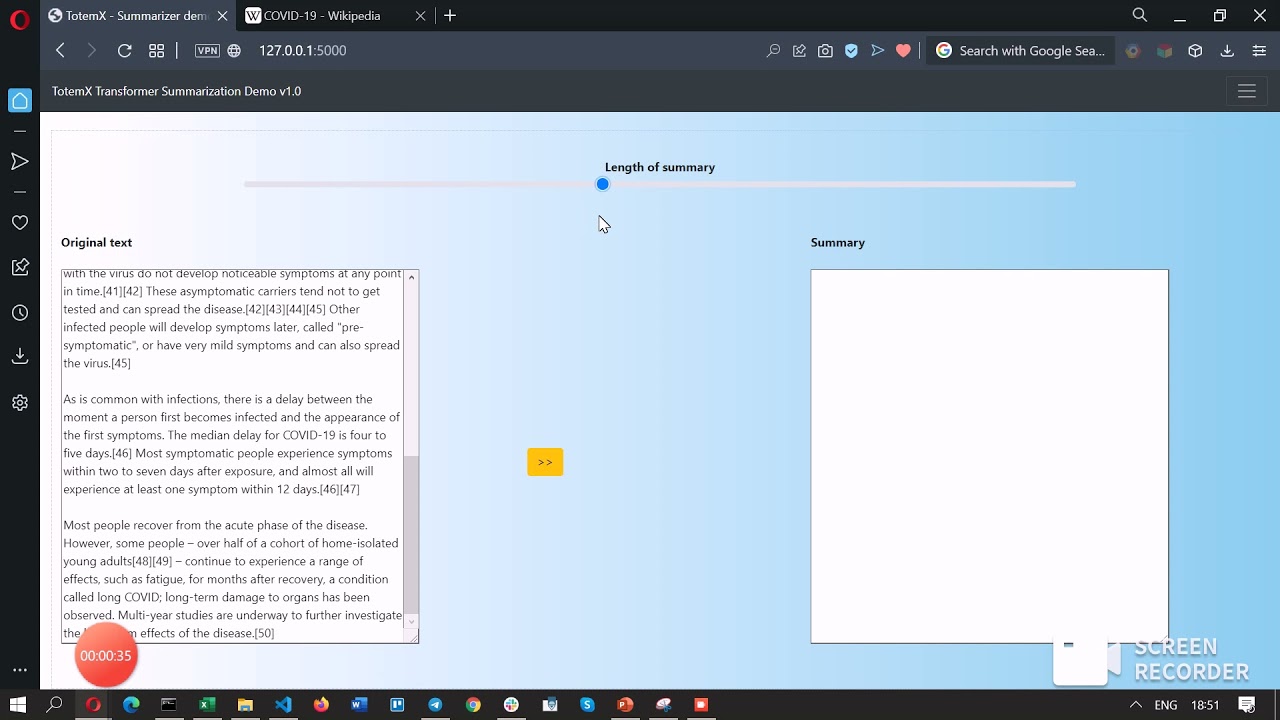This screenshot has height=720, width=1280.
Task: Click the paragraph starting 'As is common with infections'
Action: pos(232,444)
